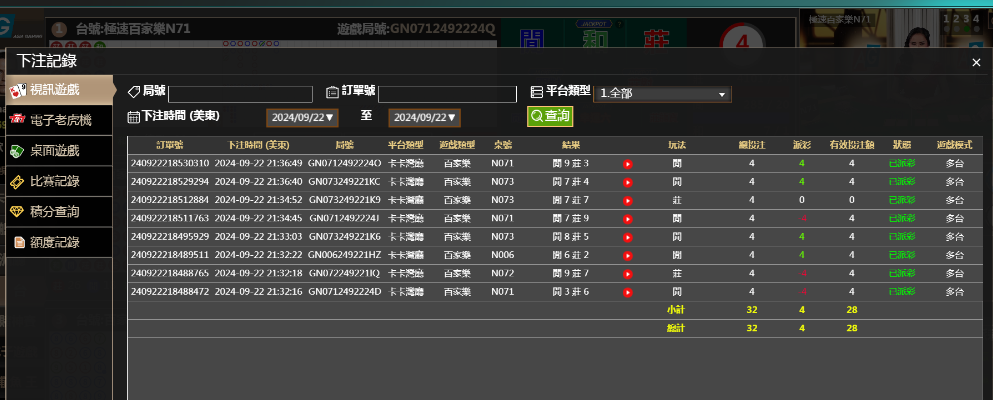
Task: Play replay for the 閒3 莊6 result row
Action: 627,292
